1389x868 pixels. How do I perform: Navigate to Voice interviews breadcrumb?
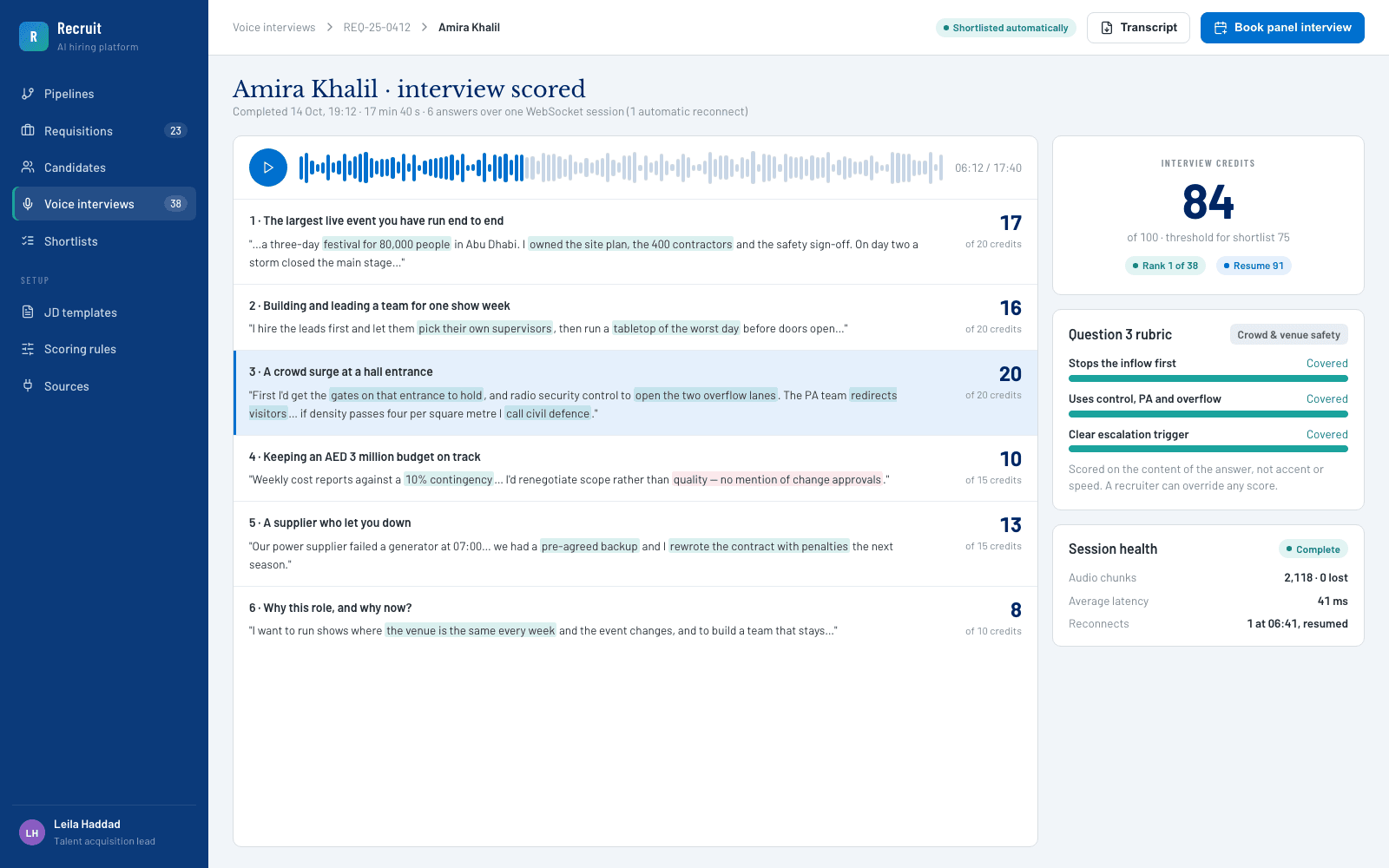[273, 28]
